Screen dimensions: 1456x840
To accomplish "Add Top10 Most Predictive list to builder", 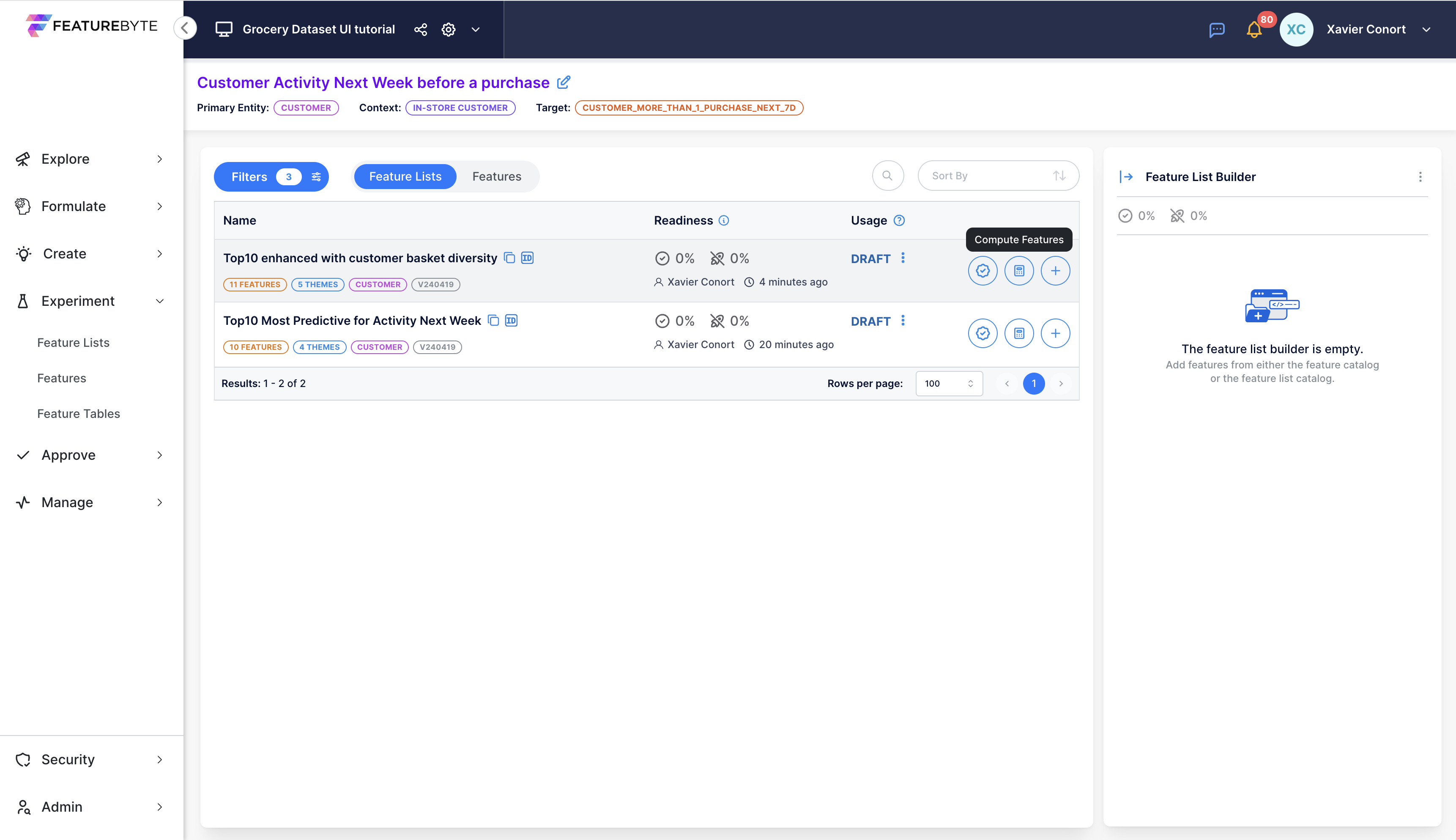I will point(1055,333).
